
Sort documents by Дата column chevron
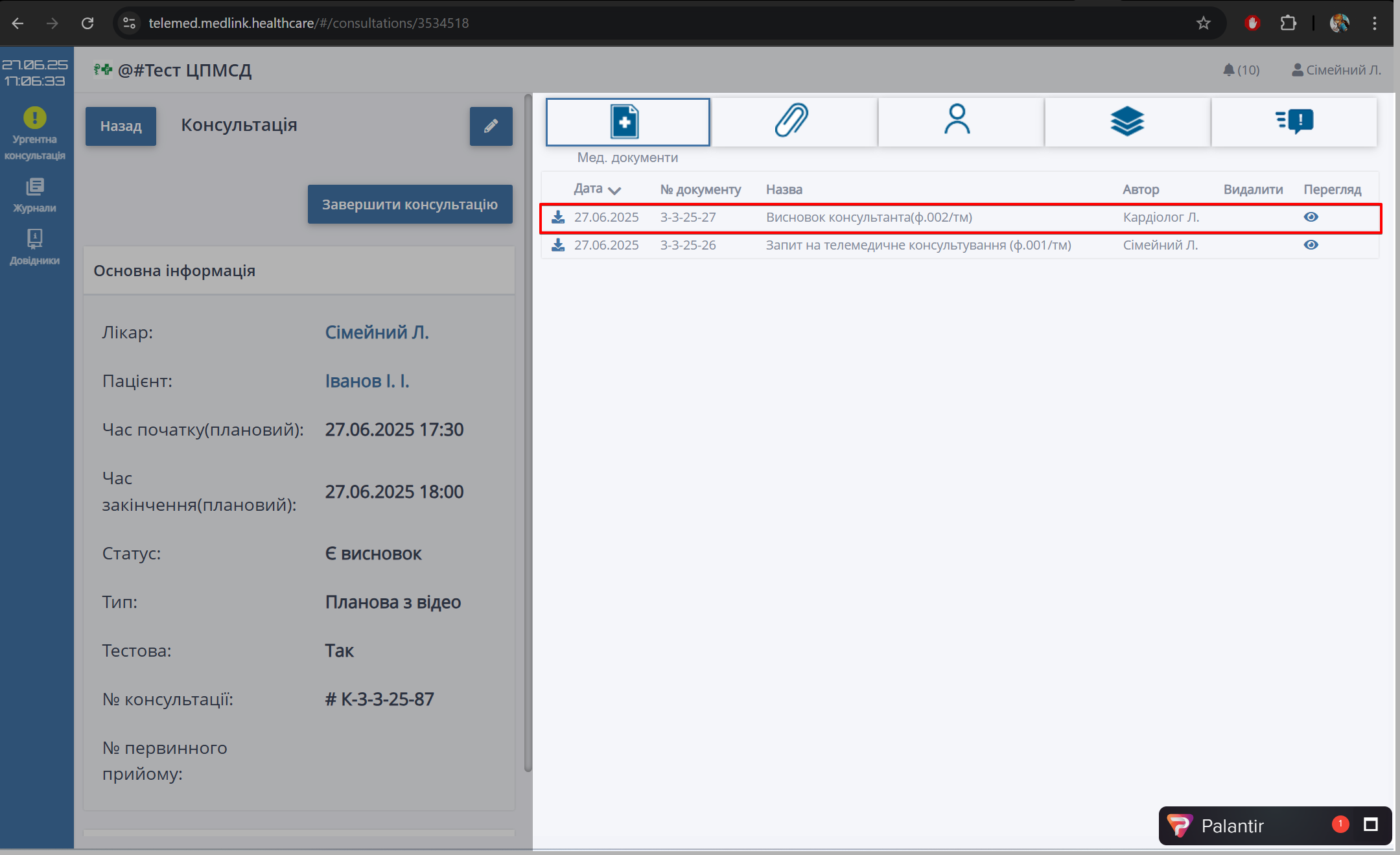(x=614, y=190)
